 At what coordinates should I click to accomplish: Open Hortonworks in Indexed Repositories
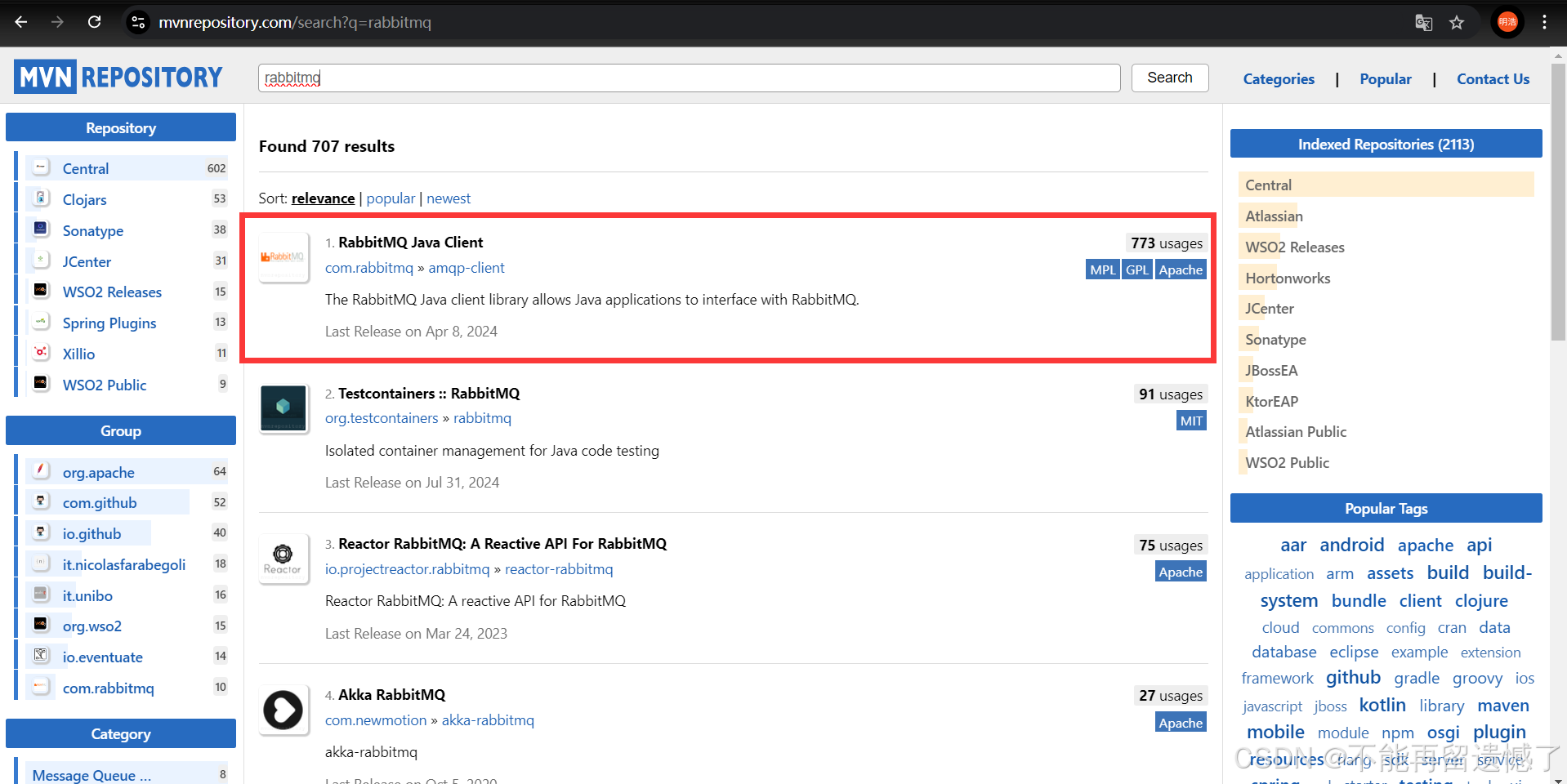1288,278
